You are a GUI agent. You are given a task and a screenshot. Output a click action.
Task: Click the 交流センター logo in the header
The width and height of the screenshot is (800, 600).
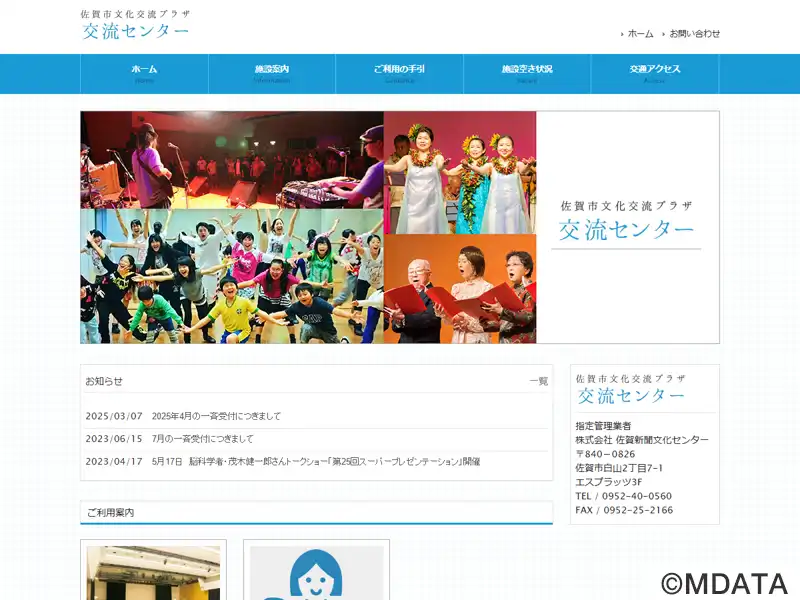coord(135,26)
